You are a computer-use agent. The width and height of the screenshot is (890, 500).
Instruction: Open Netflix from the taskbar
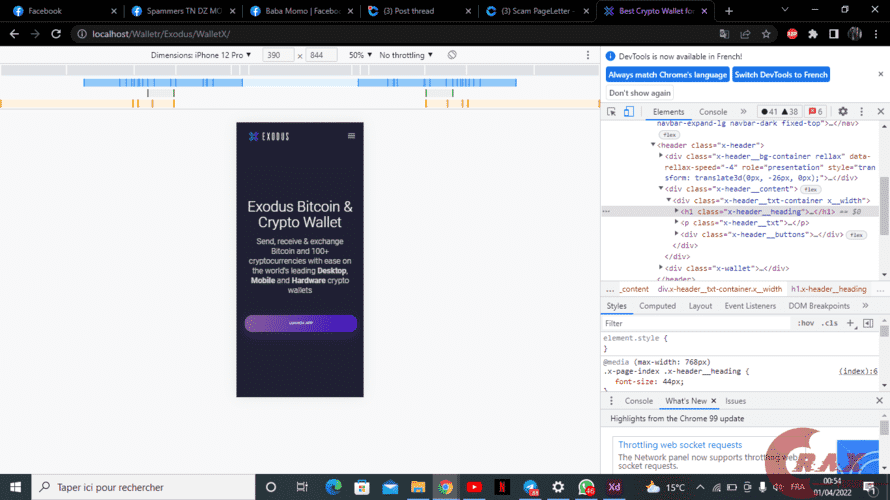tap(503, 487)
